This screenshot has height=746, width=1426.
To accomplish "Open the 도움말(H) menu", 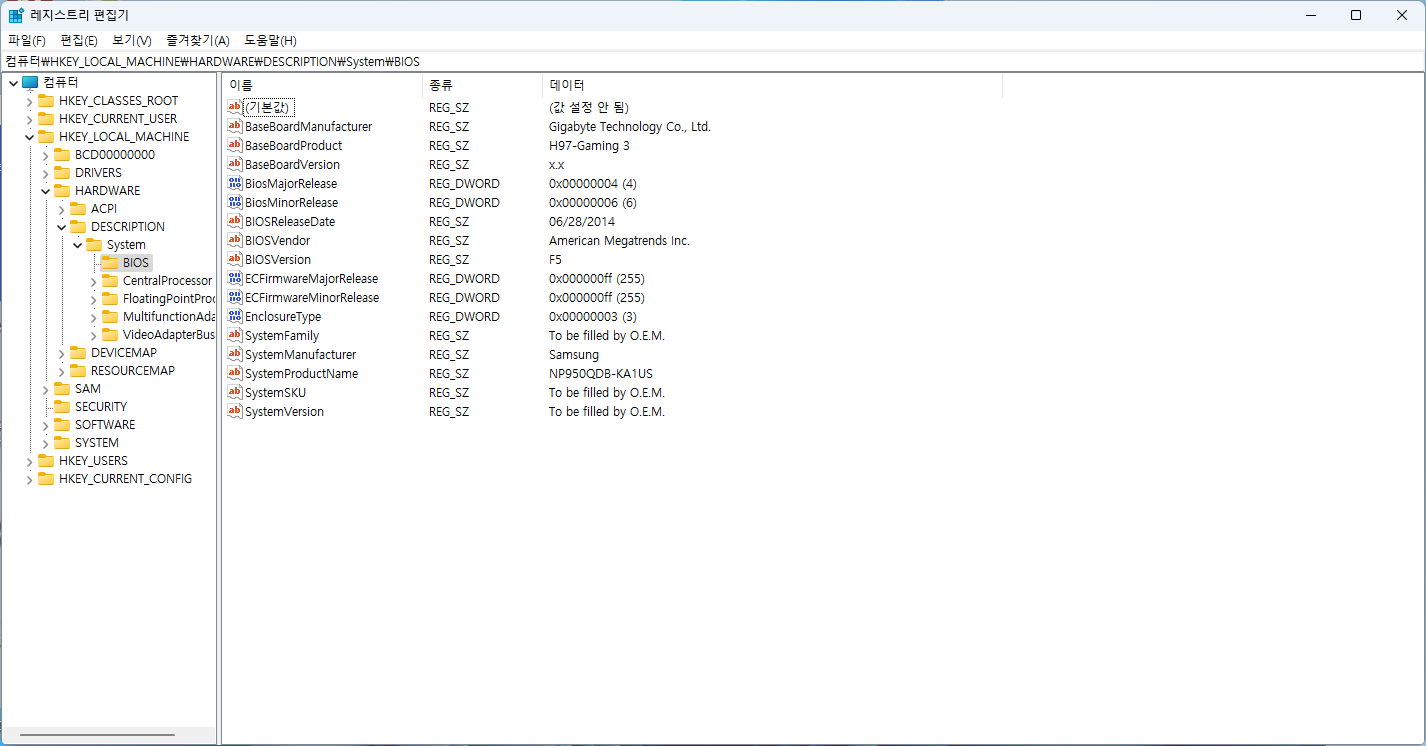I will [271, 40].
